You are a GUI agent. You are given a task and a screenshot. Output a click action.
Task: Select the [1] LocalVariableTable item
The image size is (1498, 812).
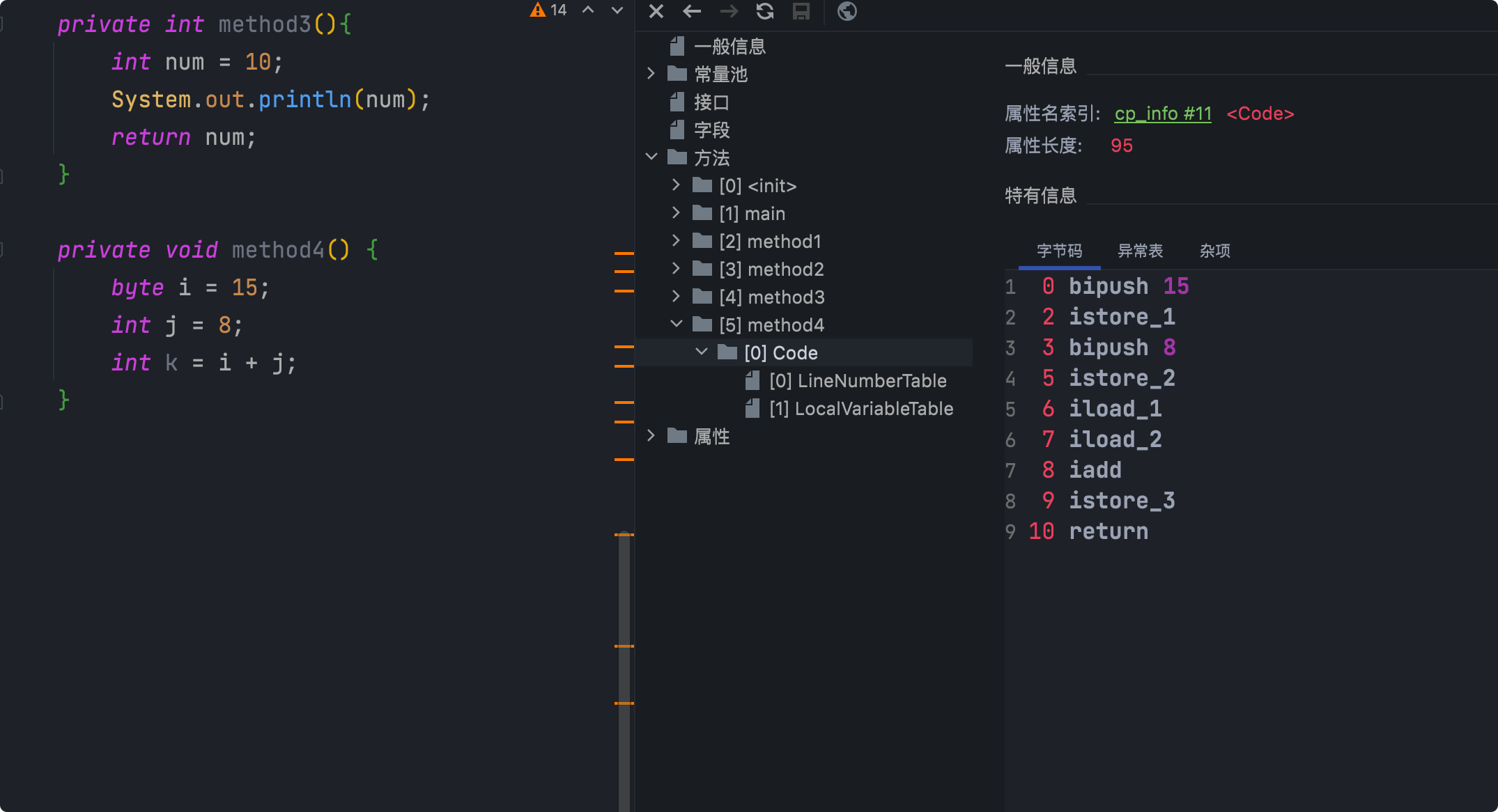coord(860,409)
